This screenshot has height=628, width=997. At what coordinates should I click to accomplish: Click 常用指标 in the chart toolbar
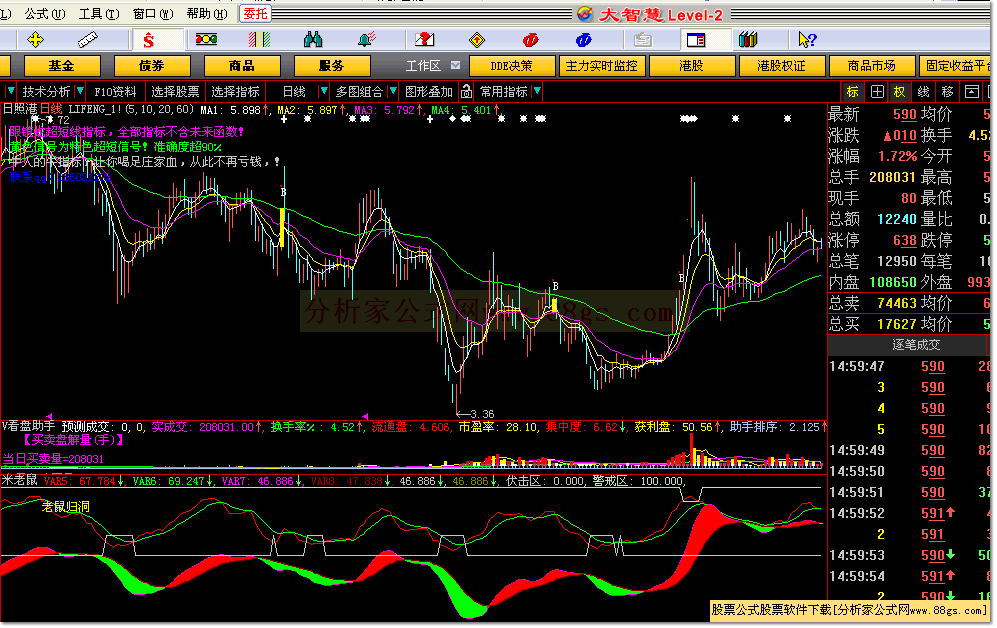point(504,92)
